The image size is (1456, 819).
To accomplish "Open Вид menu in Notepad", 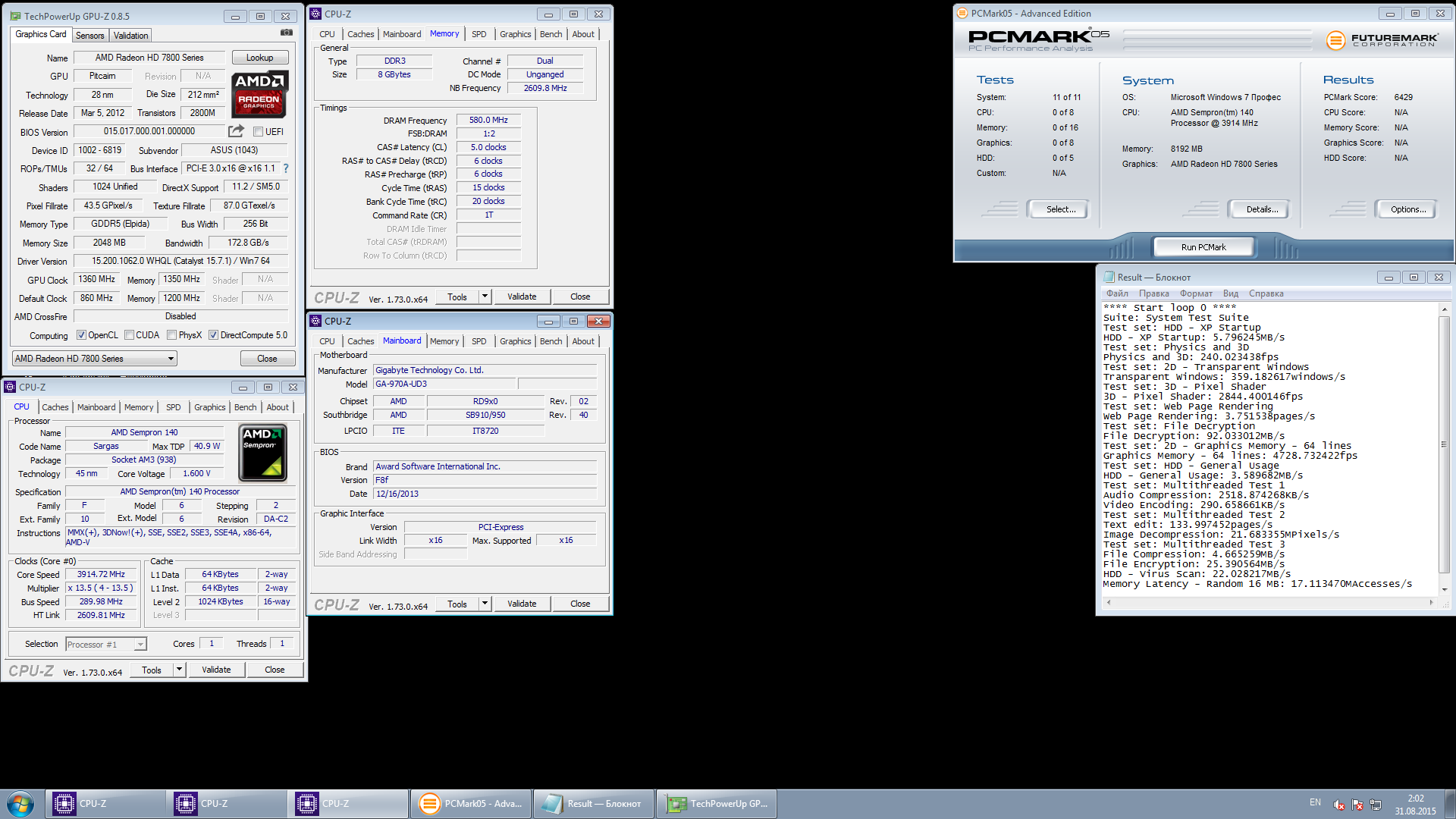I will pyautogui.click(x=1230, y=293).
